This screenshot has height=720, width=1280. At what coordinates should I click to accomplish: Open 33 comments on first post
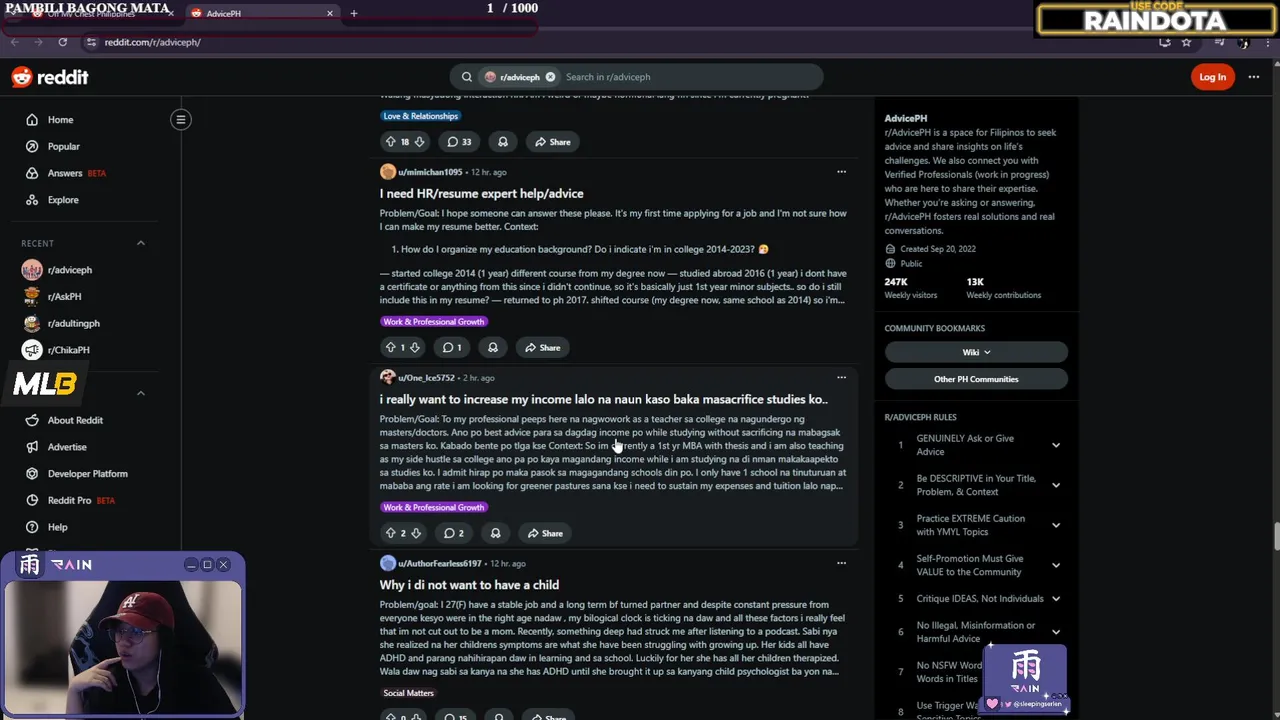459,142
